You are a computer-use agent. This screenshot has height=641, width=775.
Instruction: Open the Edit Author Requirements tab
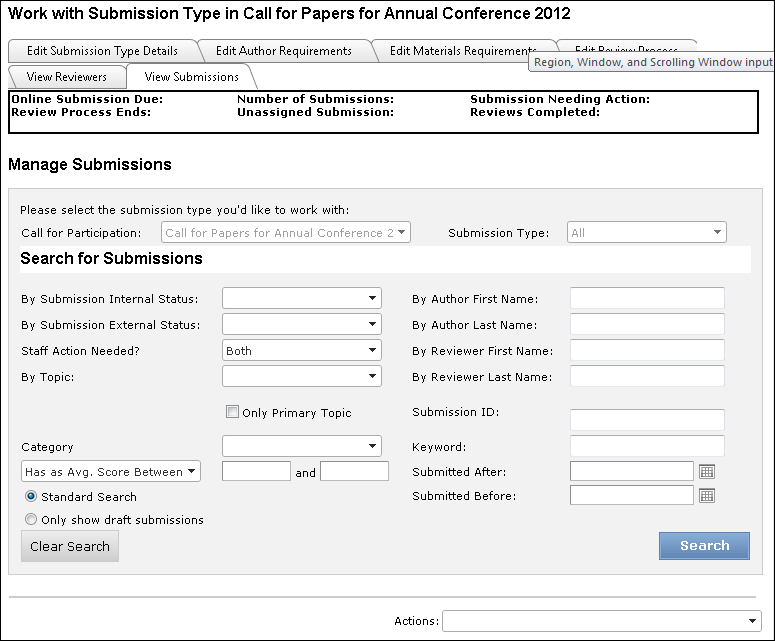pyautogui.click(x=283, y=51)
